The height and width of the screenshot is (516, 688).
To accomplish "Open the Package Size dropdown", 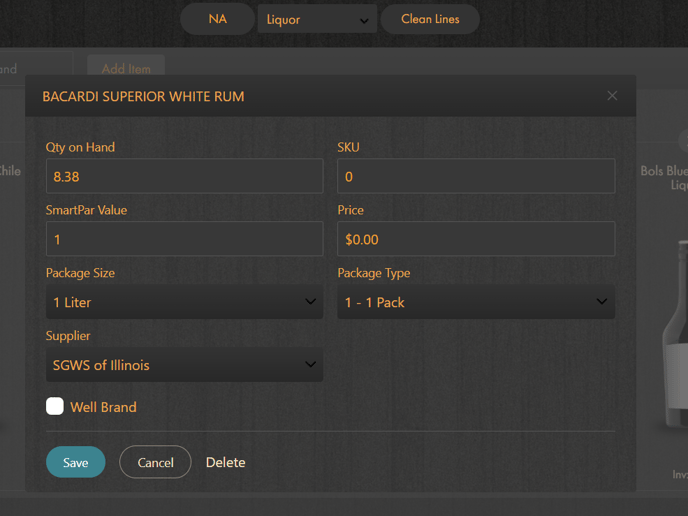I will pyautogui.click(x=184, y=302).
